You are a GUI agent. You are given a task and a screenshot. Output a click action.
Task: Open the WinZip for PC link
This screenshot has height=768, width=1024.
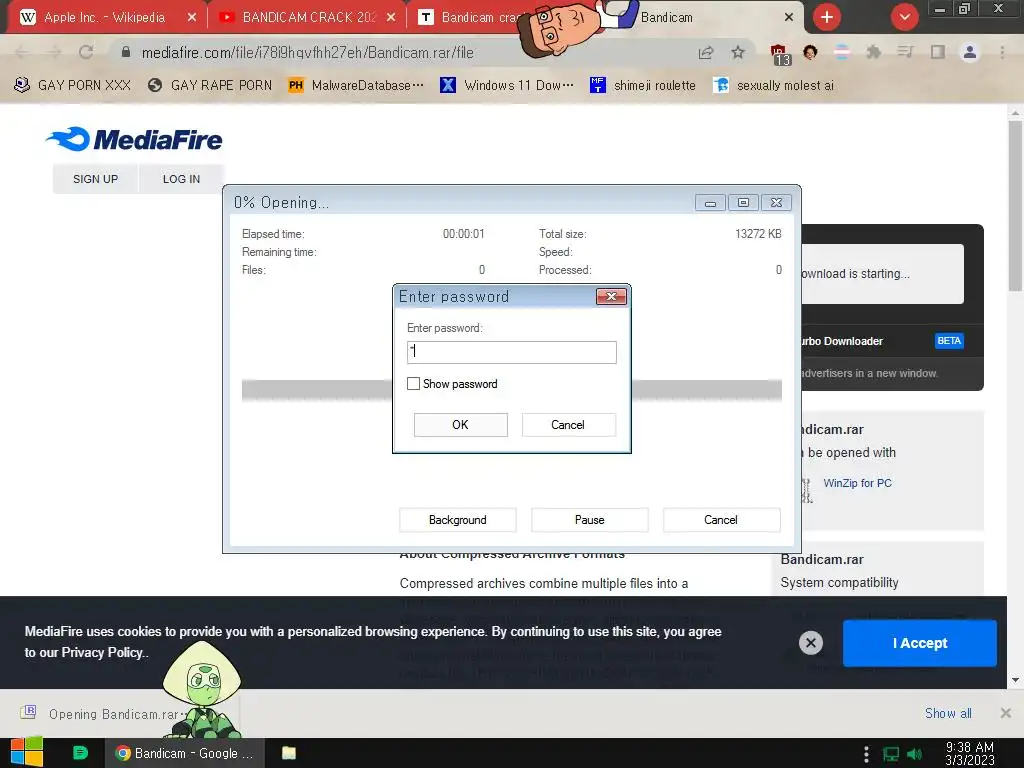[x=857, y=483]
